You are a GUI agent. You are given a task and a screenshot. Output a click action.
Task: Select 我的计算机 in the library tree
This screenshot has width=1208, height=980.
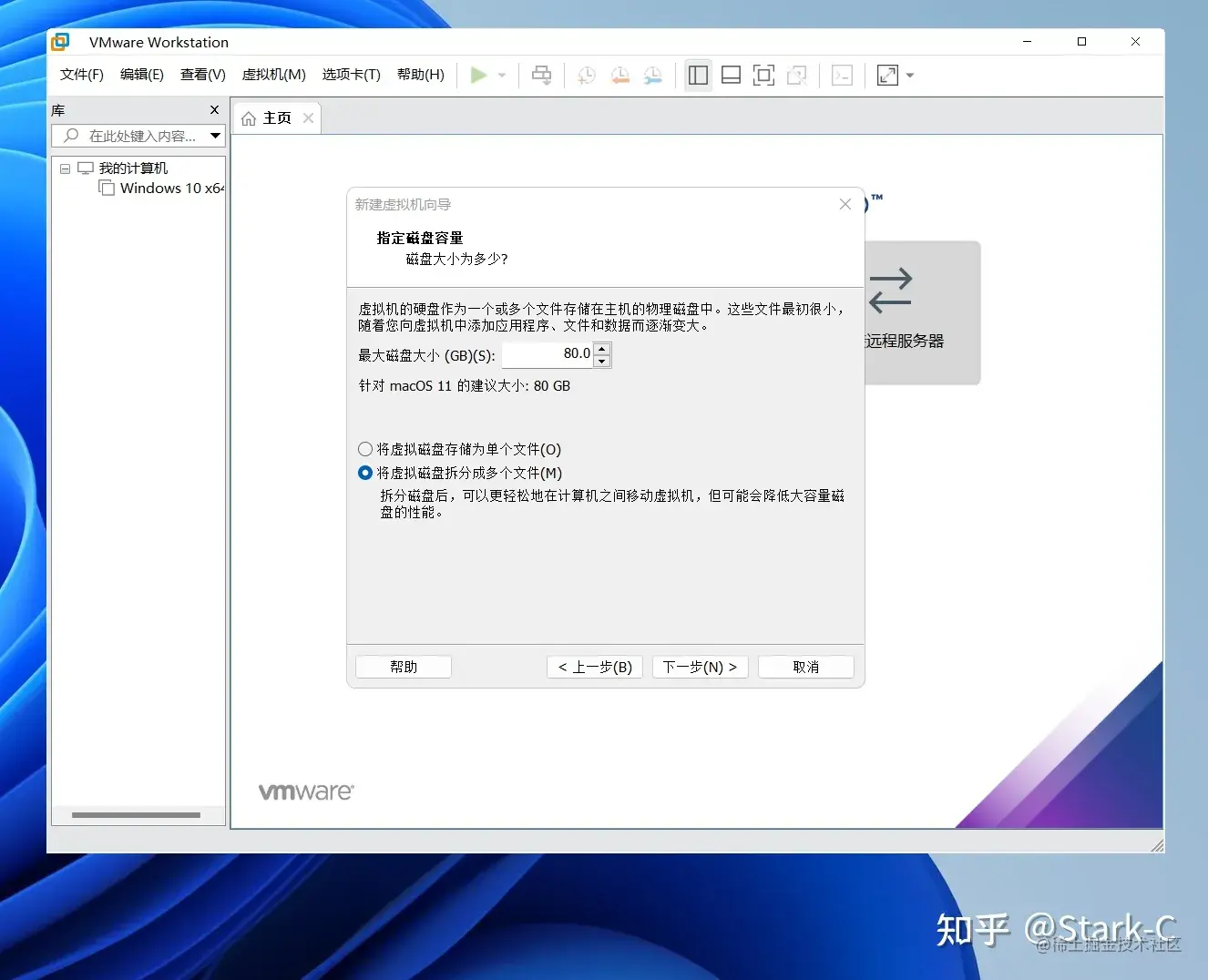pyautogui.click(x=133, y=168)
